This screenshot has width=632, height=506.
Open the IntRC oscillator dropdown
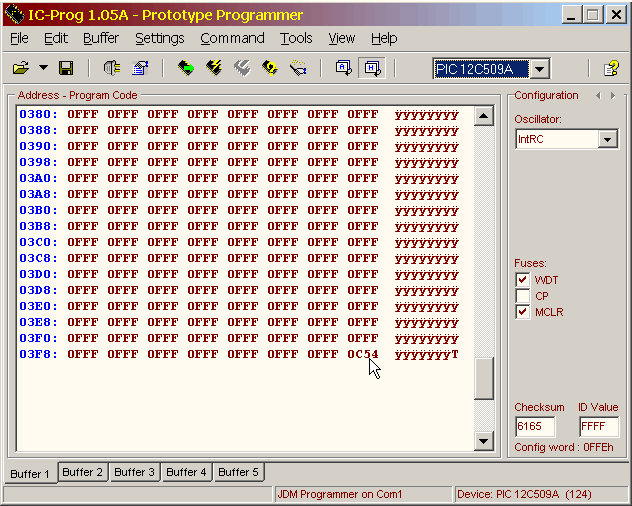(x=607, y=139)
